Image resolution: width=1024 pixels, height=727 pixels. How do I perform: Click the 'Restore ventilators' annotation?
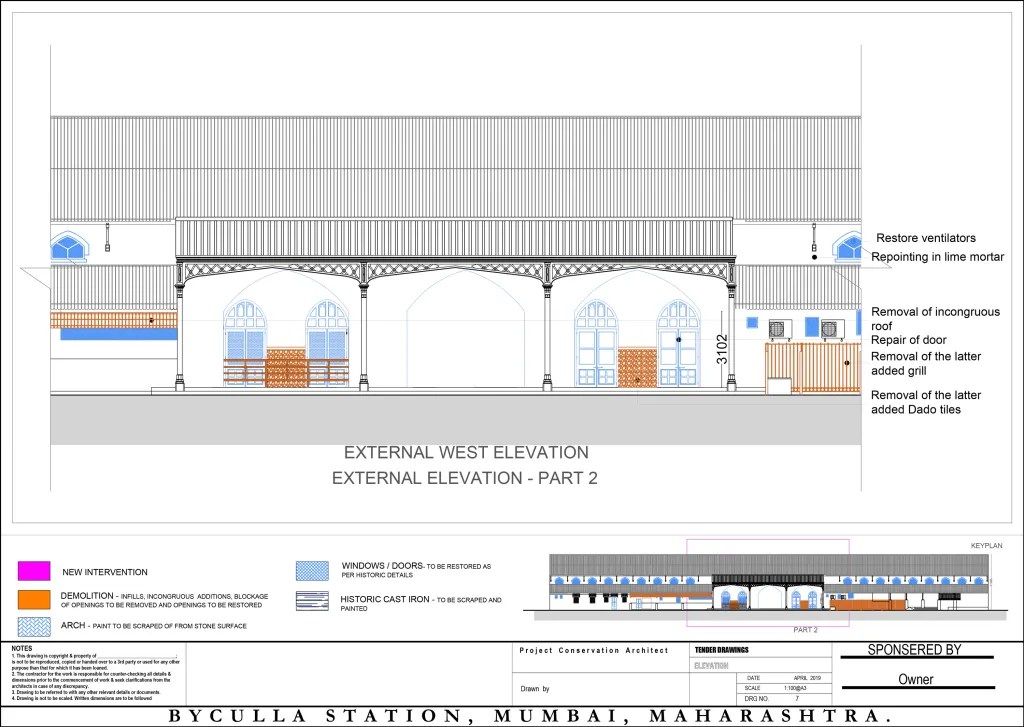[925, 238]
